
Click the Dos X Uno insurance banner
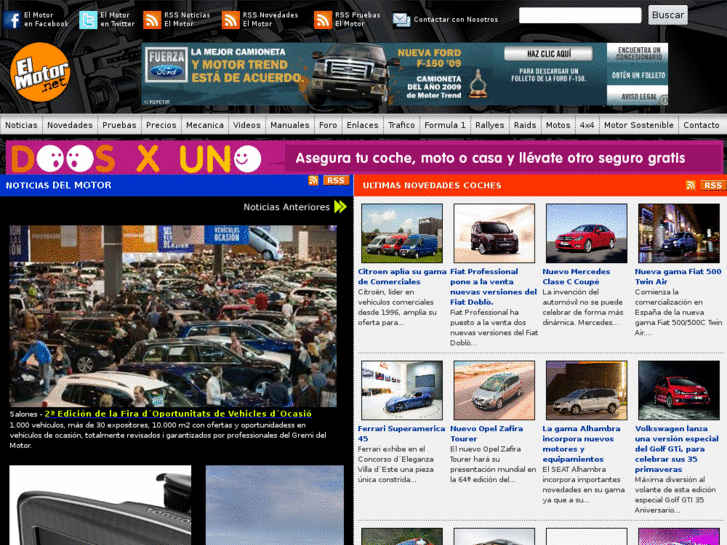coord(364,158)
